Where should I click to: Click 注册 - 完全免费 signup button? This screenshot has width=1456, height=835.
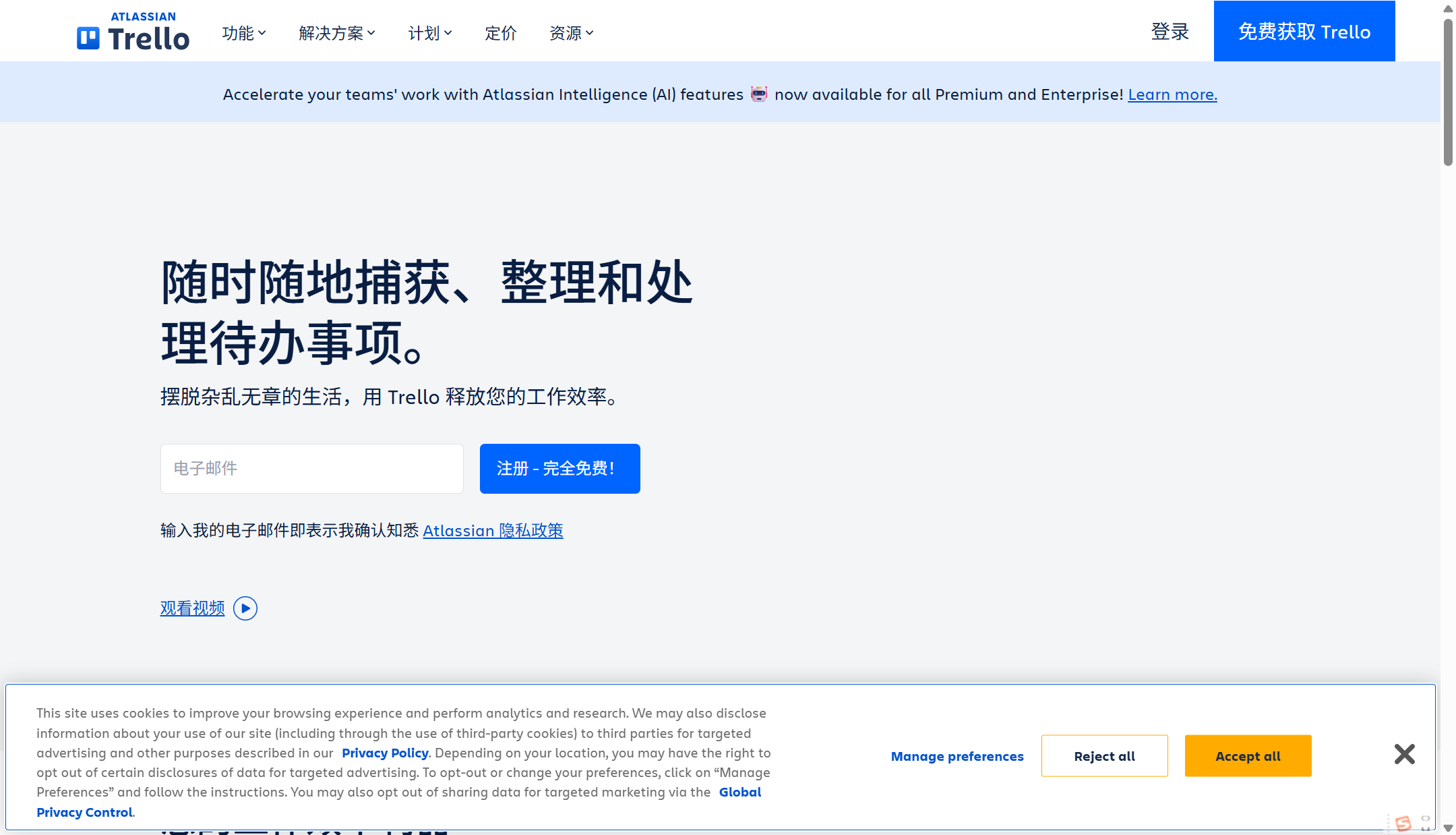pos(559,469)
